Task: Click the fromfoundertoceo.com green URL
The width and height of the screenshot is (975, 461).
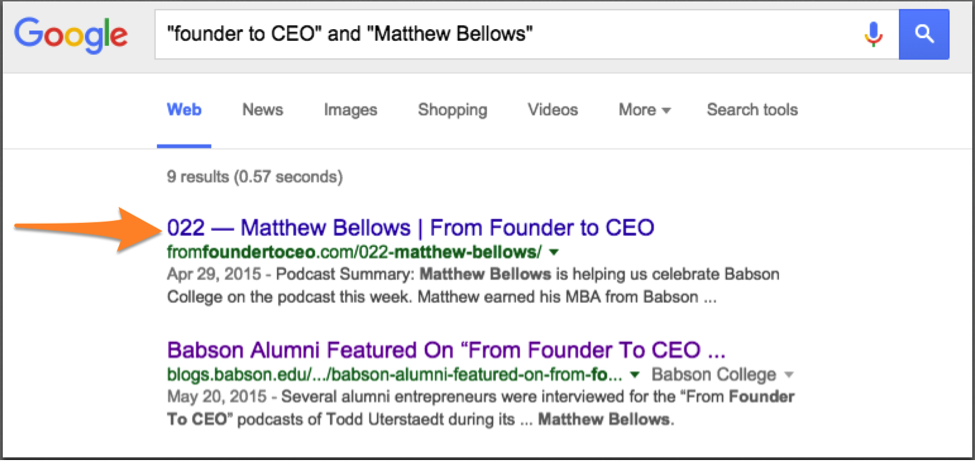Action: 354,251
